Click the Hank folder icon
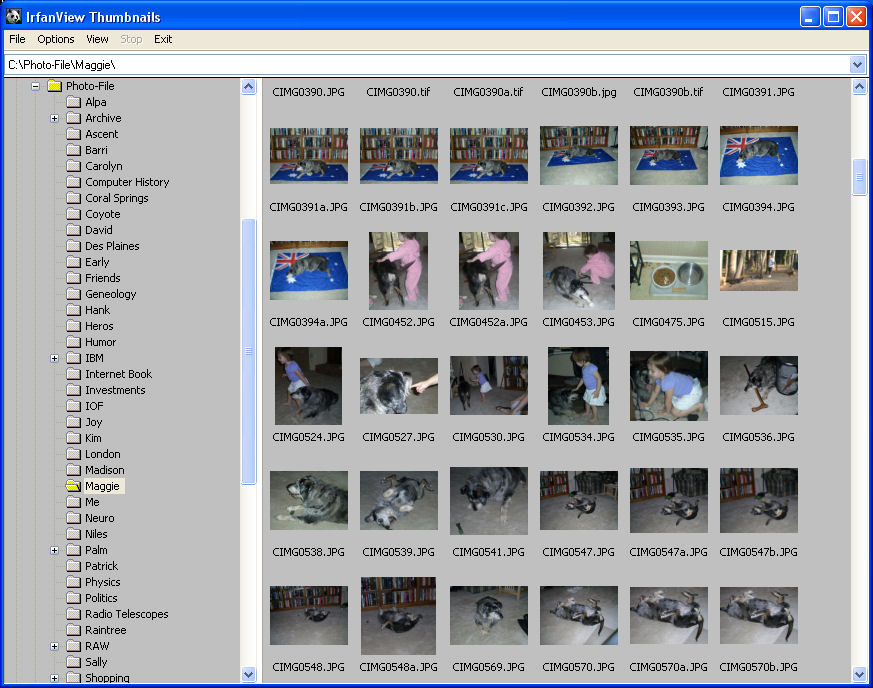Screen dimensions: 873x688 pos(73,310)
